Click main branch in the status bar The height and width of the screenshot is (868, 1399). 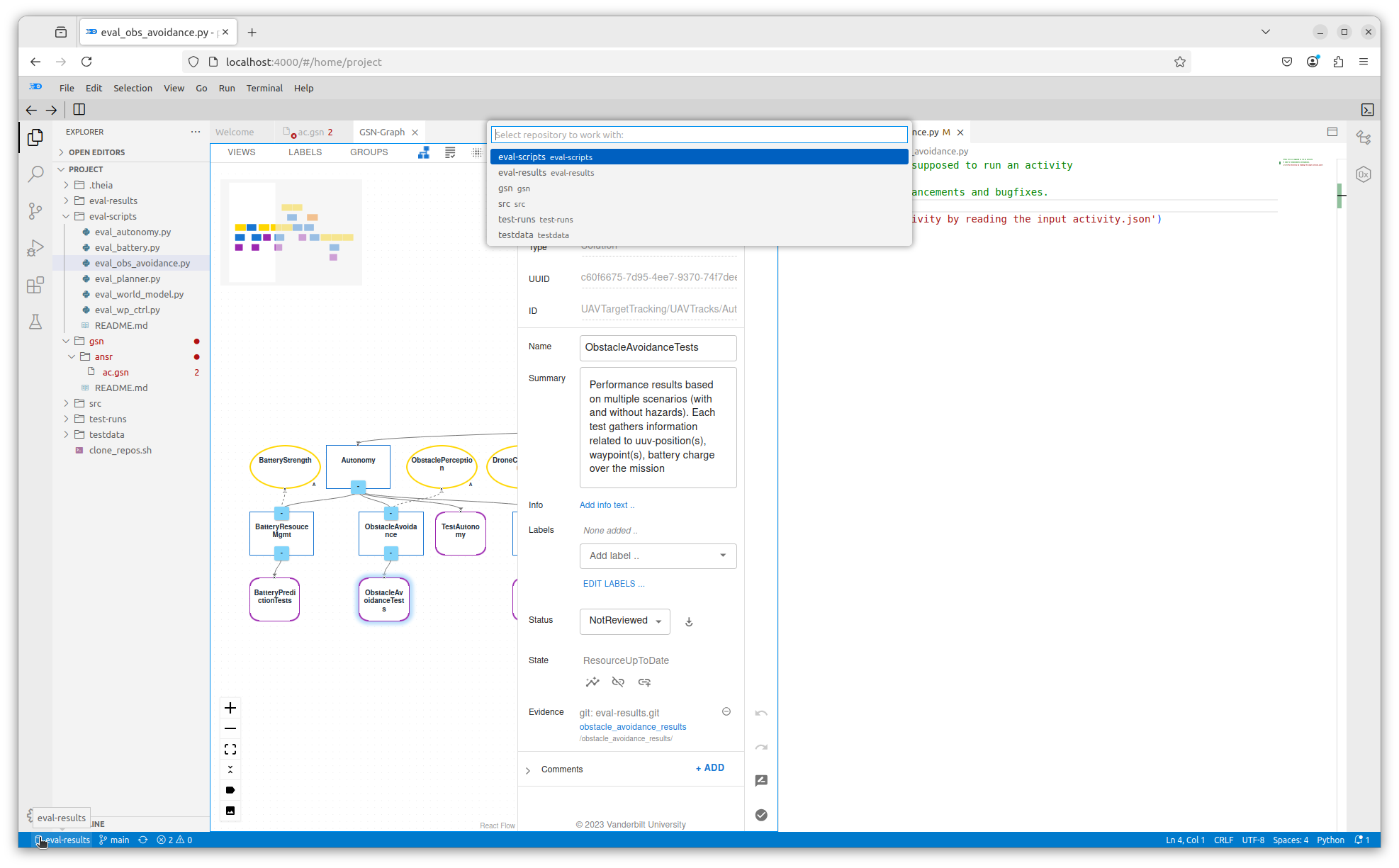(114, 840)
